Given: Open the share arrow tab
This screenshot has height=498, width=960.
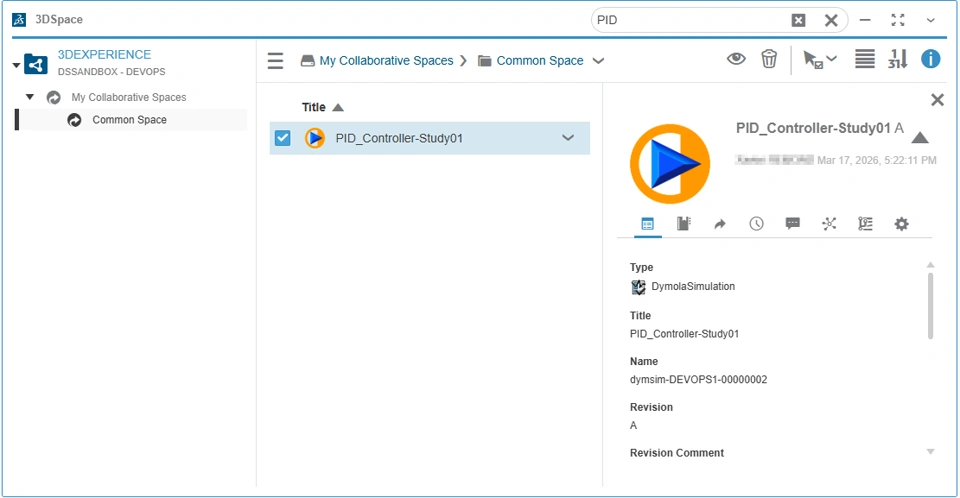Looking at the screenshot, I should click(x=720, y=224).
